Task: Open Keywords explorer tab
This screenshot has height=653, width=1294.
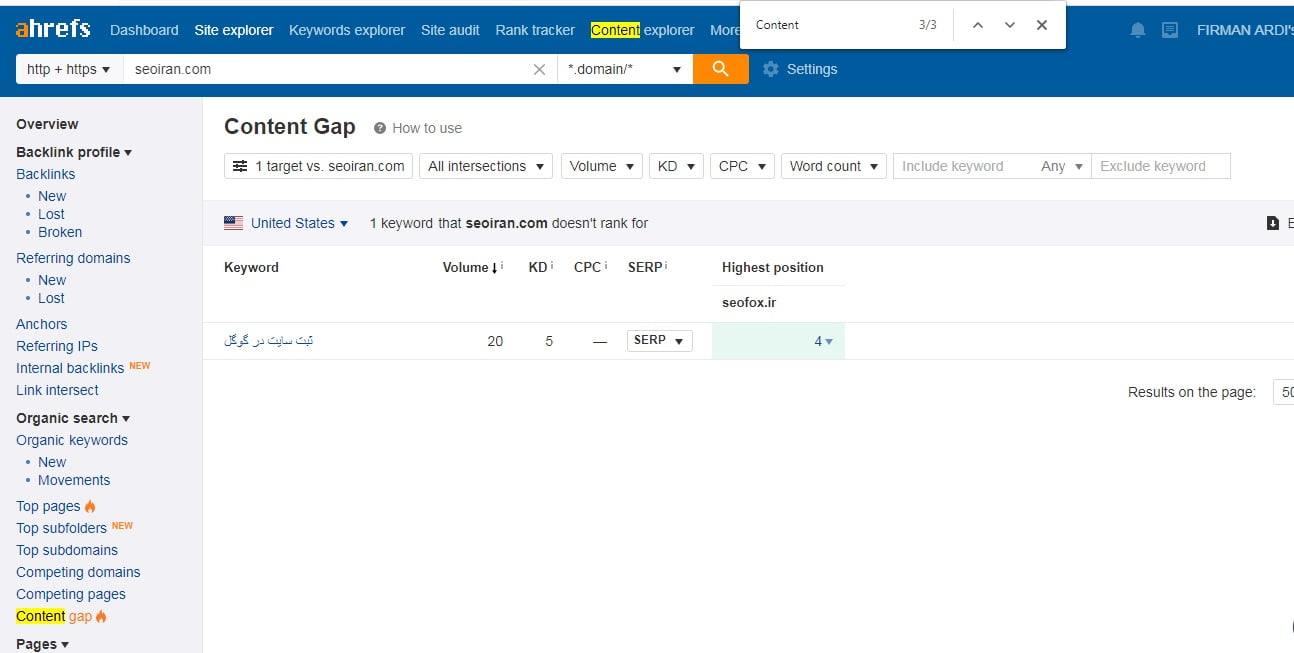Action: tap(347, 30)
